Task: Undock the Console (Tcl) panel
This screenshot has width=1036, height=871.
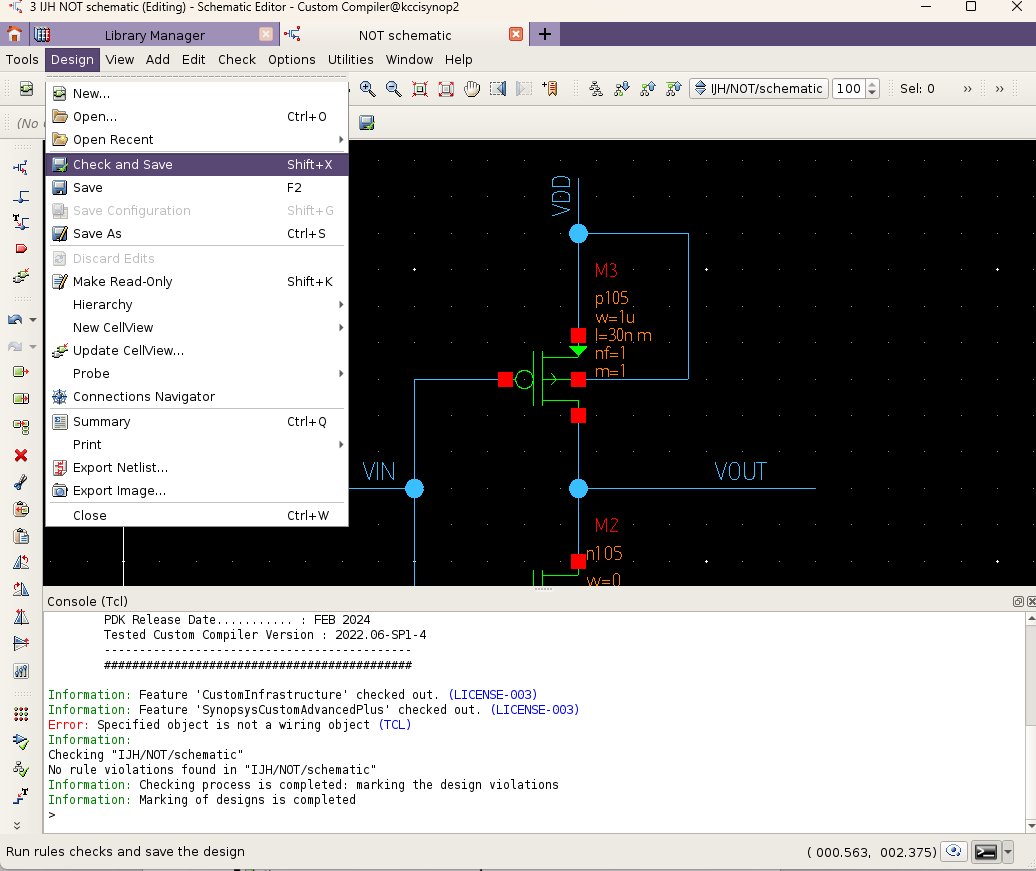Action: pyautogui.click(x=1018, y=601)
